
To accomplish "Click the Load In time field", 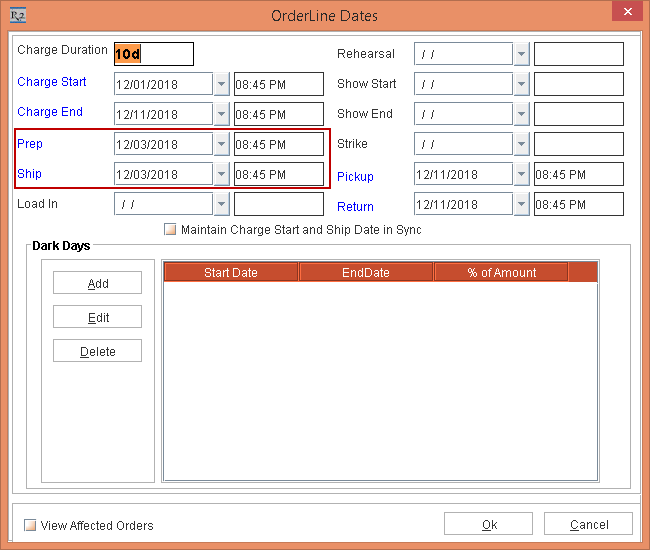I will coord(278,204).
